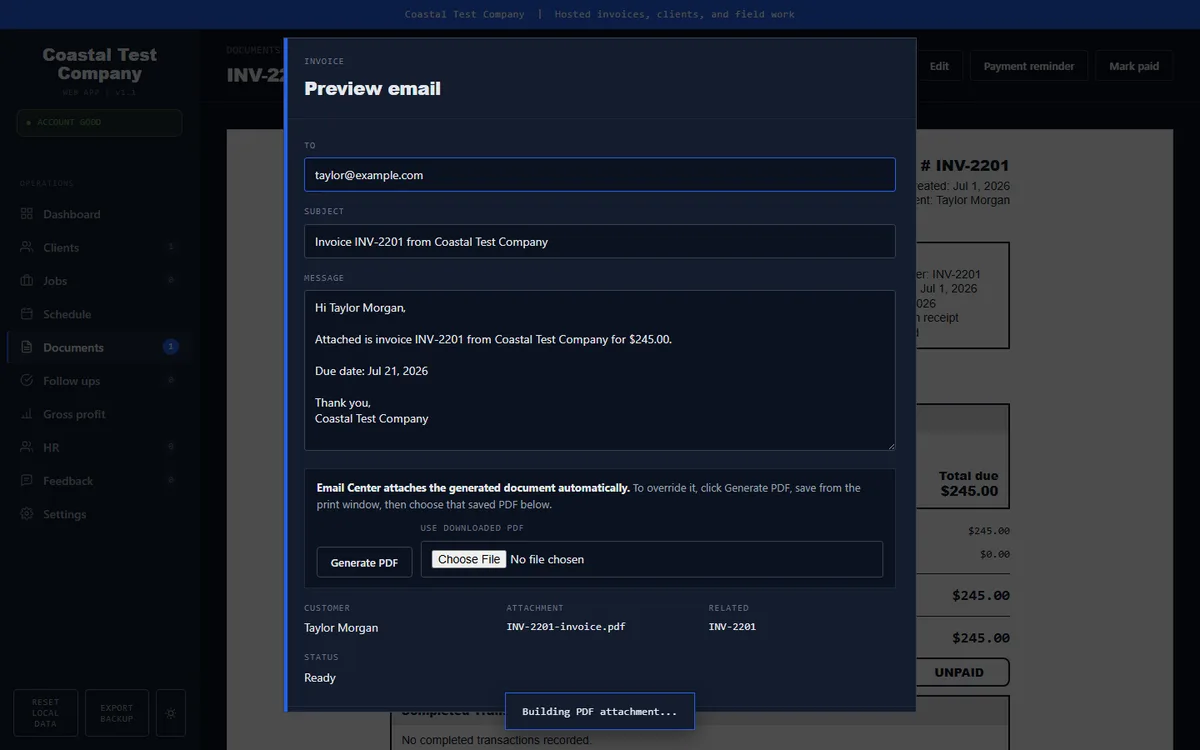Screen dimensions: 1200x750
Task: Click the Export Backup button
Action: [x=117, y=713]
